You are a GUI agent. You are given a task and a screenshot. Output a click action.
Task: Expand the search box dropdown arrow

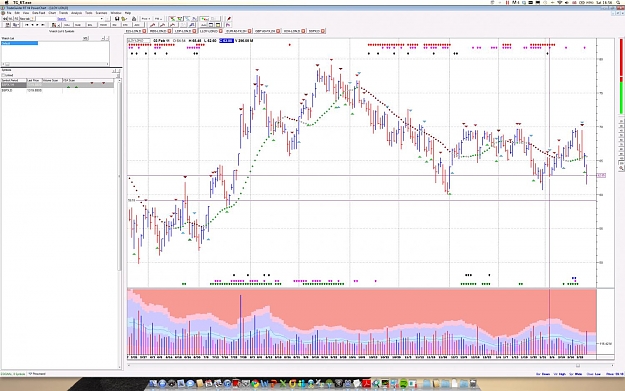pos(102,19)
